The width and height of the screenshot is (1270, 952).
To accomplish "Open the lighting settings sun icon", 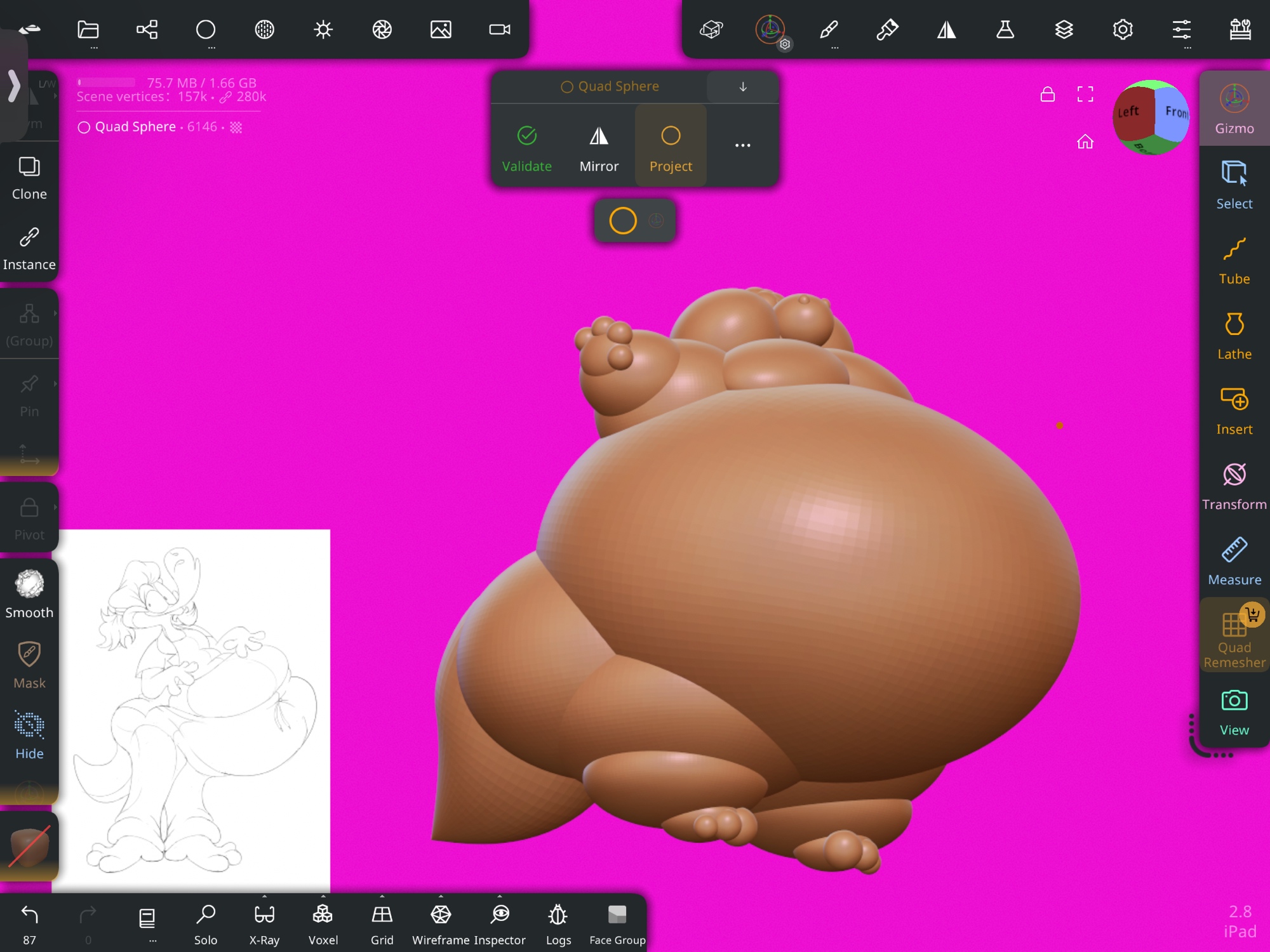I will [x=323, y=30].
